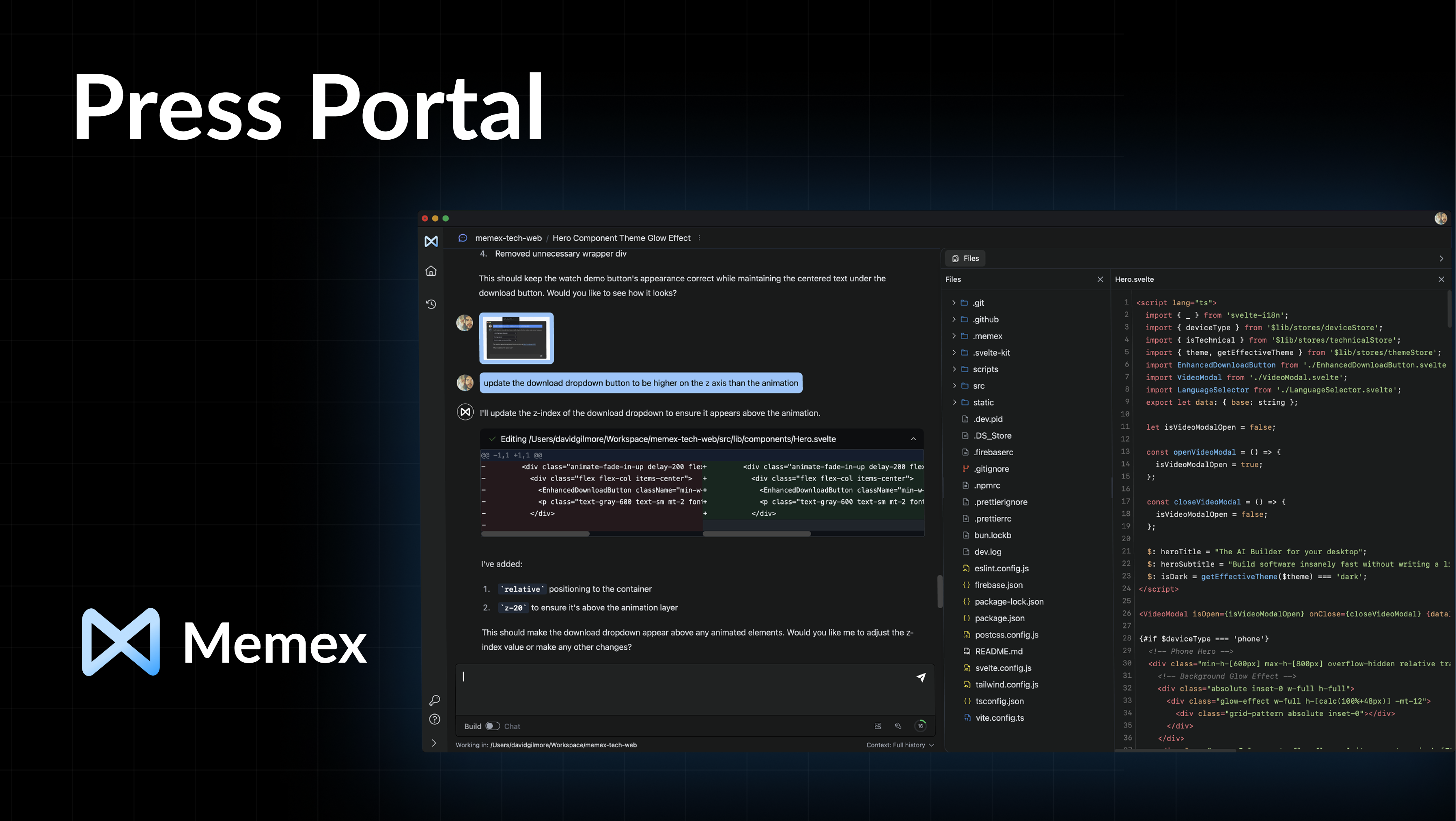The width and height of the screenshot is (1456, 821).
Task: Select the memex-tech-web breadcrumb
Action: click(508, 238)
